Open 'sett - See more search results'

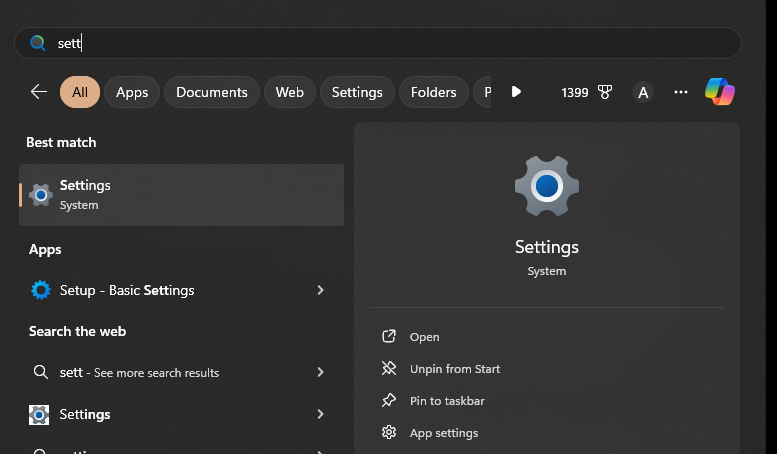click(x=181, y=372)
